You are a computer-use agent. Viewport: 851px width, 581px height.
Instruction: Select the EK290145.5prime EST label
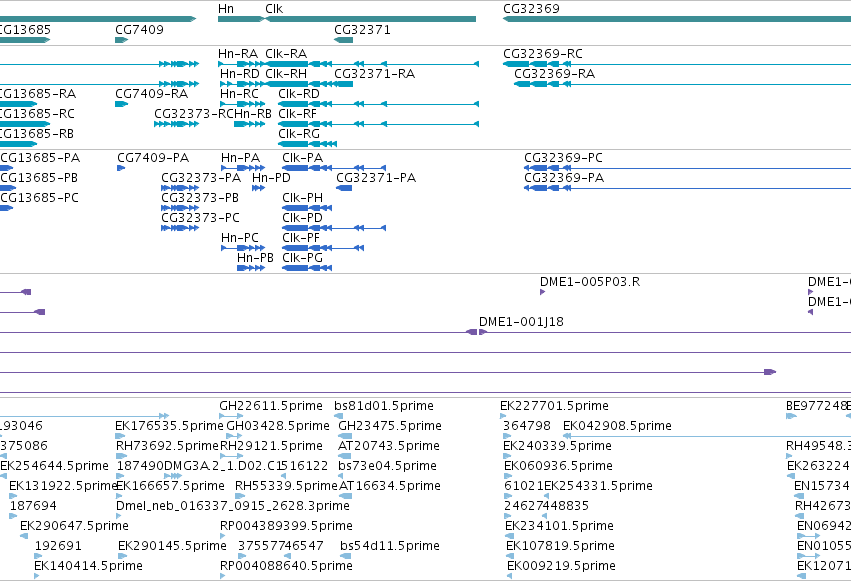click(x=172, y=547)
